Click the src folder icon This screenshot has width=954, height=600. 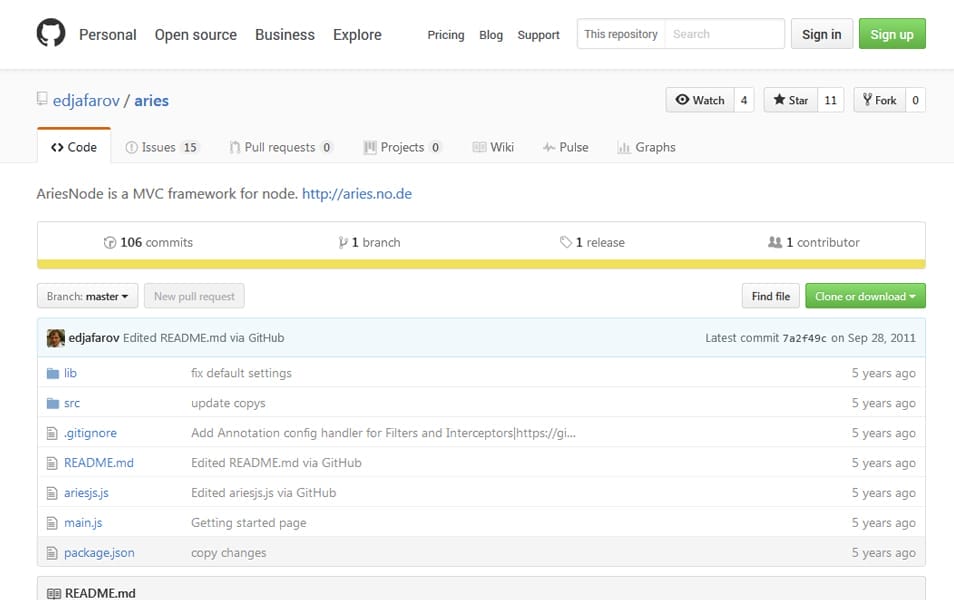53,403
